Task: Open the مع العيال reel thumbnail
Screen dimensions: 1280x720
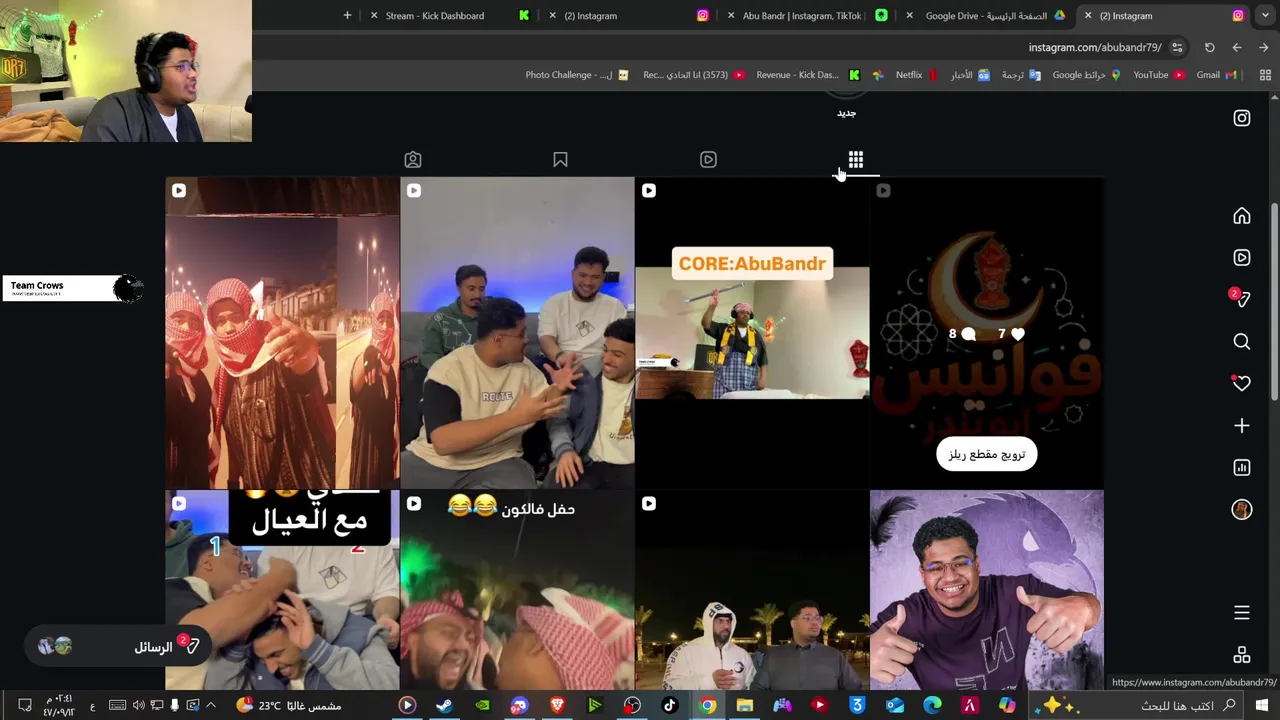Action: 282,591
